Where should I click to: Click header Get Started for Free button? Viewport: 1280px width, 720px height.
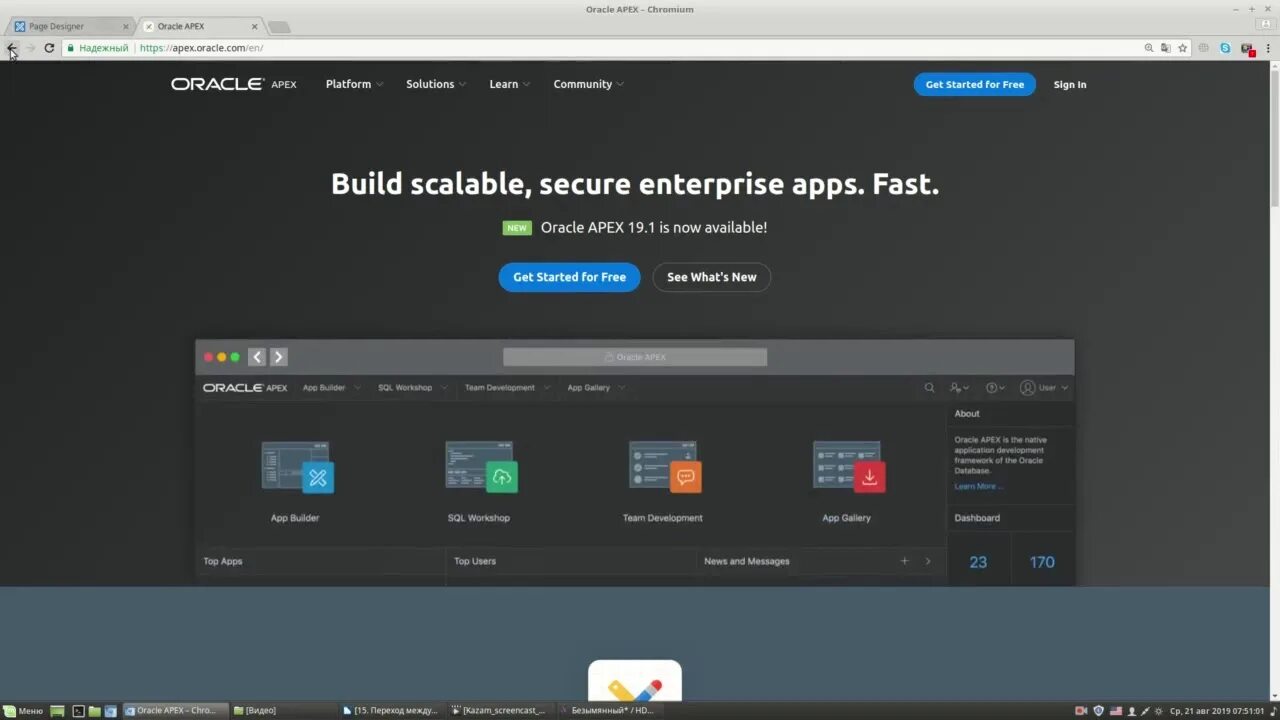point(974,84)
